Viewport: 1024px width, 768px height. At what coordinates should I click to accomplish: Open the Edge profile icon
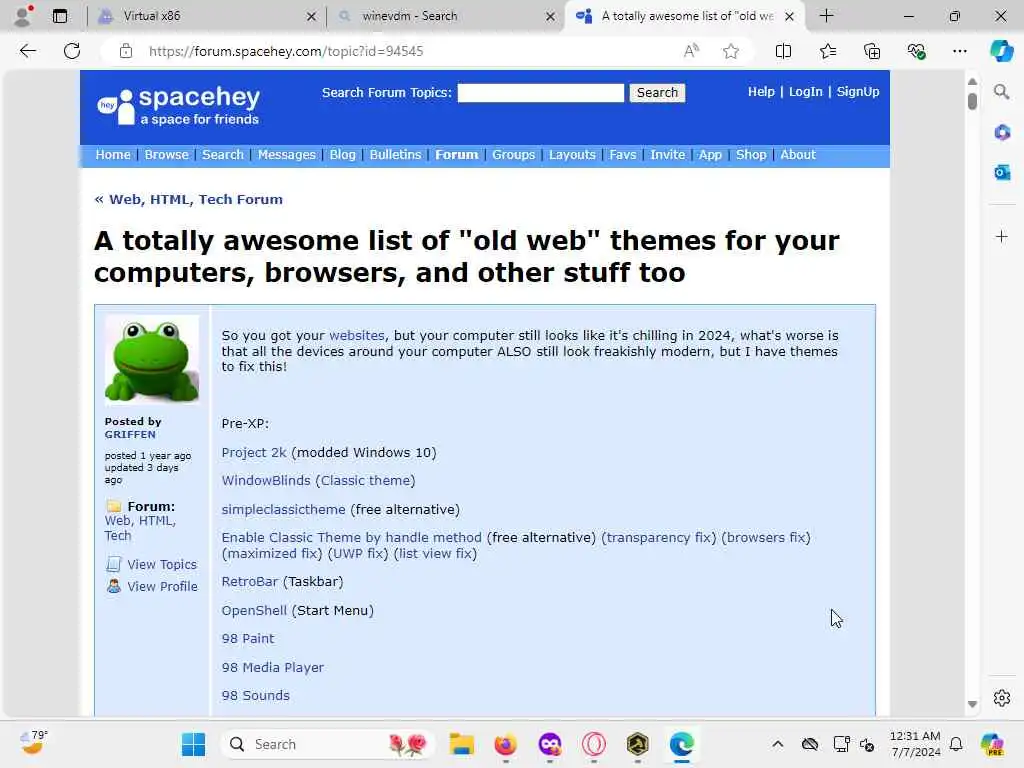click(23, 16)
